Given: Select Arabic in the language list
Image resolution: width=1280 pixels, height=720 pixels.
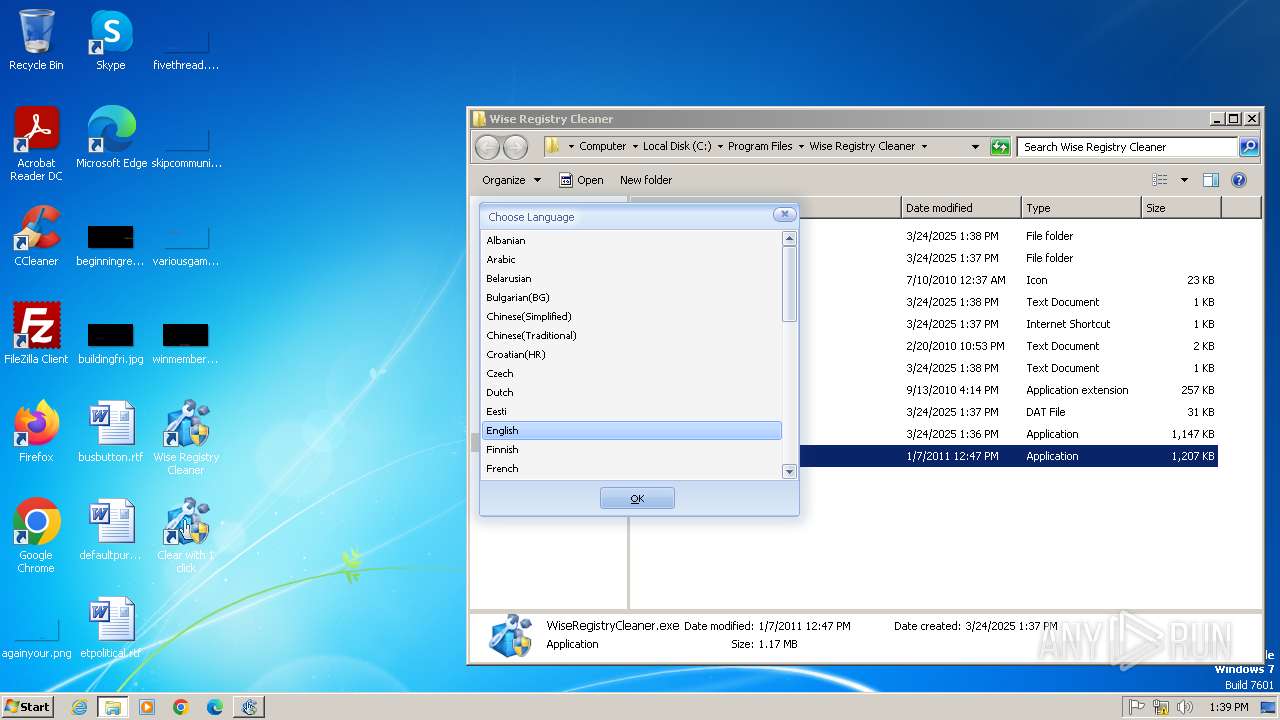Looking at the screenshot, I should [631, 260].
